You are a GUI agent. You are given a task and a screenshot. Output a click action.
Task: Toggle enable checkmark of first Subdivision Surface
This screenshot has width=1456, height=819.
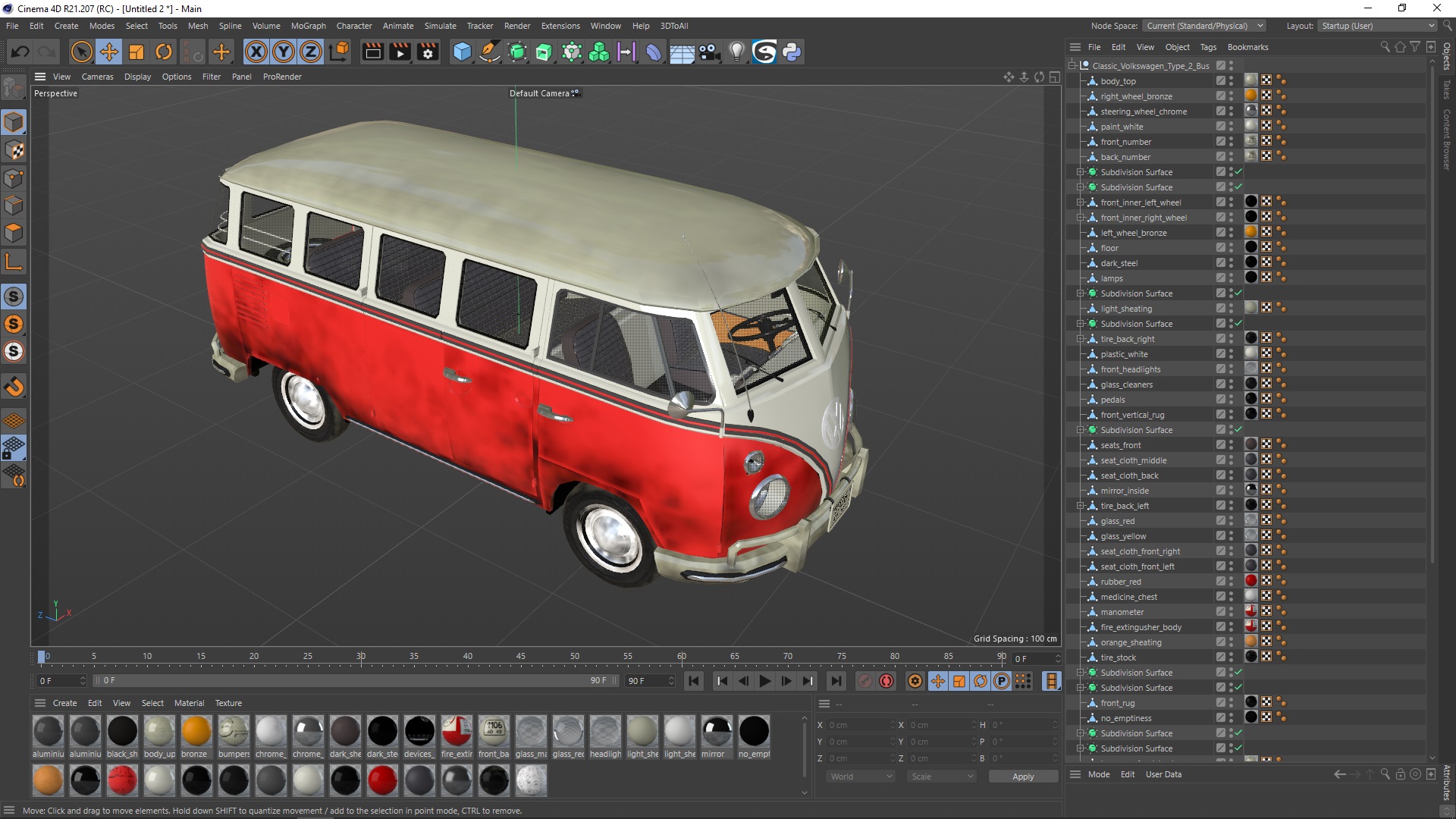(1238, 172)
